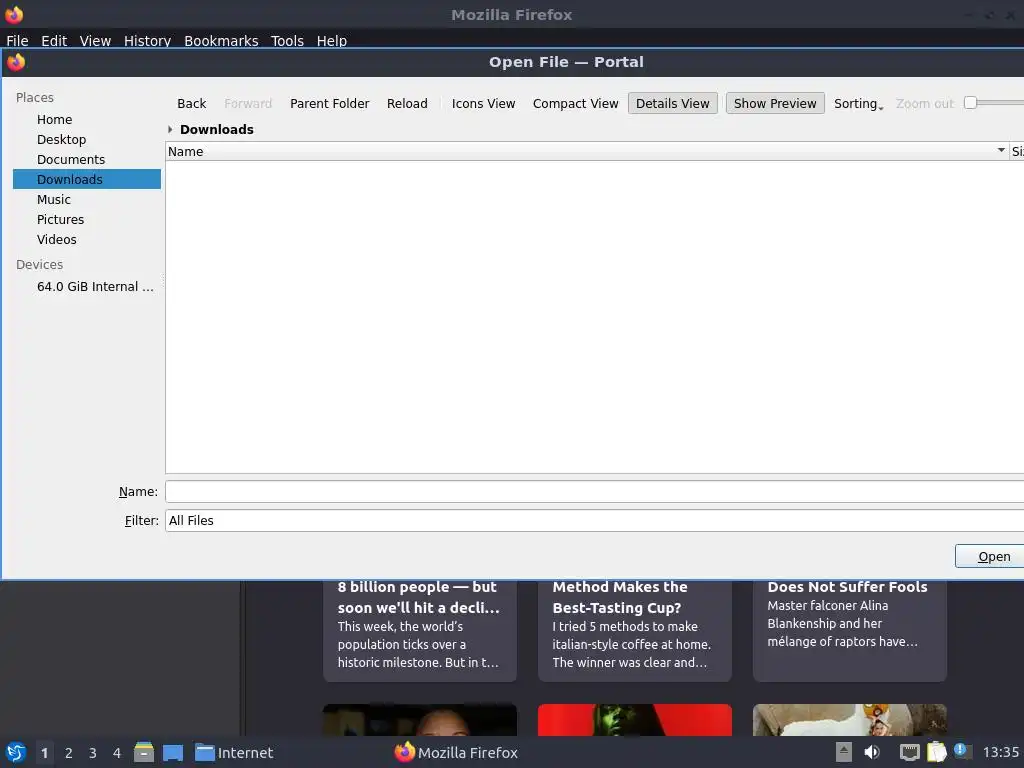Image resolution: width=1024 pixels, height=768 pixels.
Task: Go to Parent Folder
Action: (330, 103)
